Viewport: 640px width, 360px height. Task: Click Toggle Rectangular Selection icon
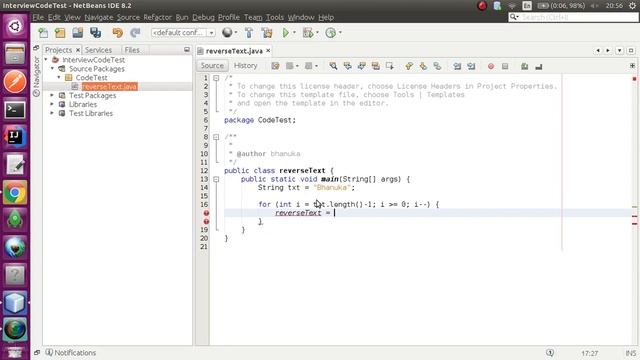(x=390, y=66)
